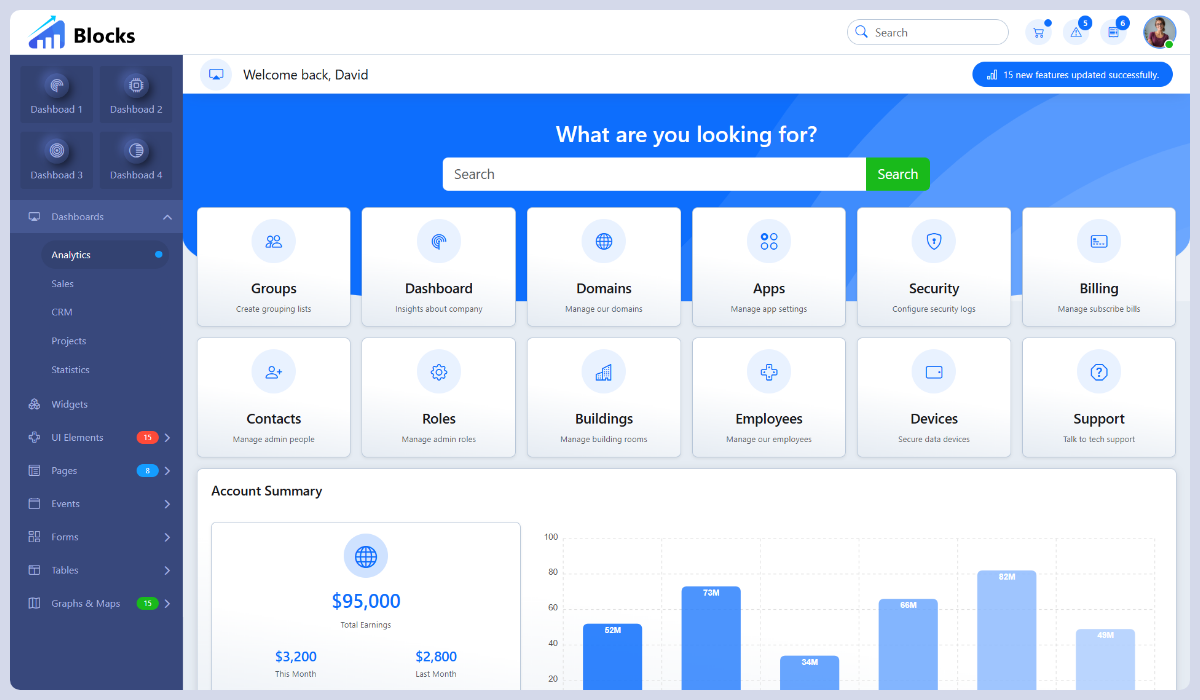Open the Billing icon

tap(1098, 240)
